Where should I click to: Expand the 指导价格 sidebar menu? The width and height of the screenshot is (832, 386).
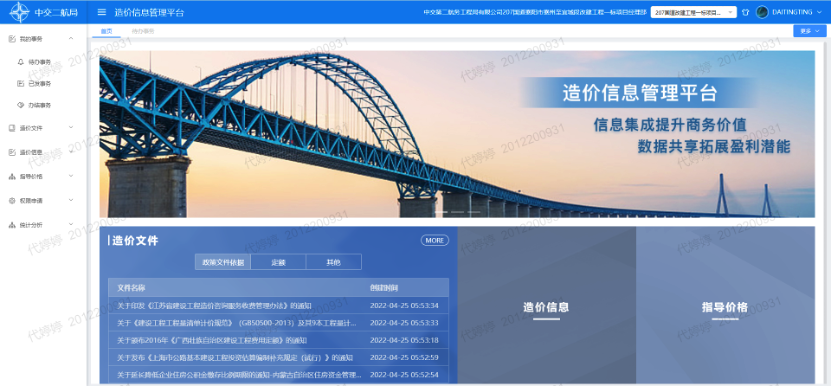(x=71, y=176)
